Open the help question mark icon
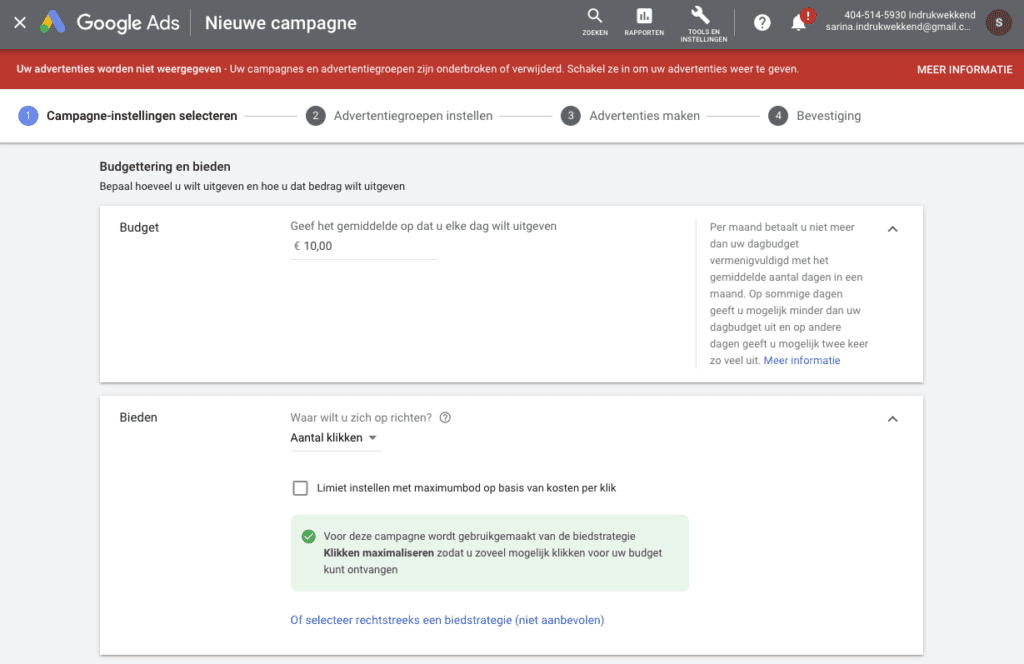1024x664 pixels. (x=762, y=23)
